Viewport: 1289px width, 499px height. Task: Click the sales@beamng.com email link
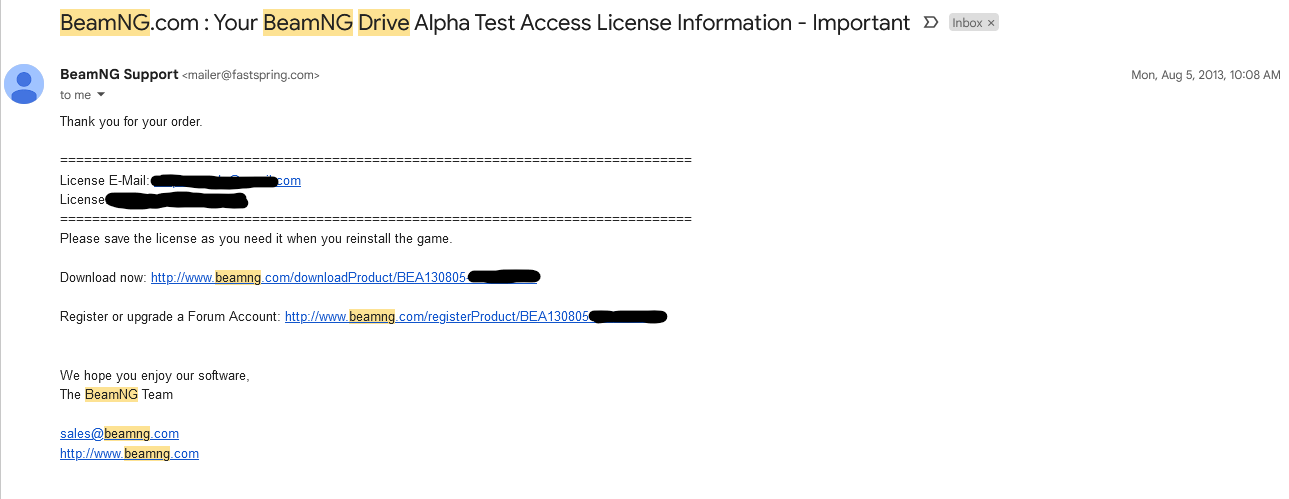(119, 434)
